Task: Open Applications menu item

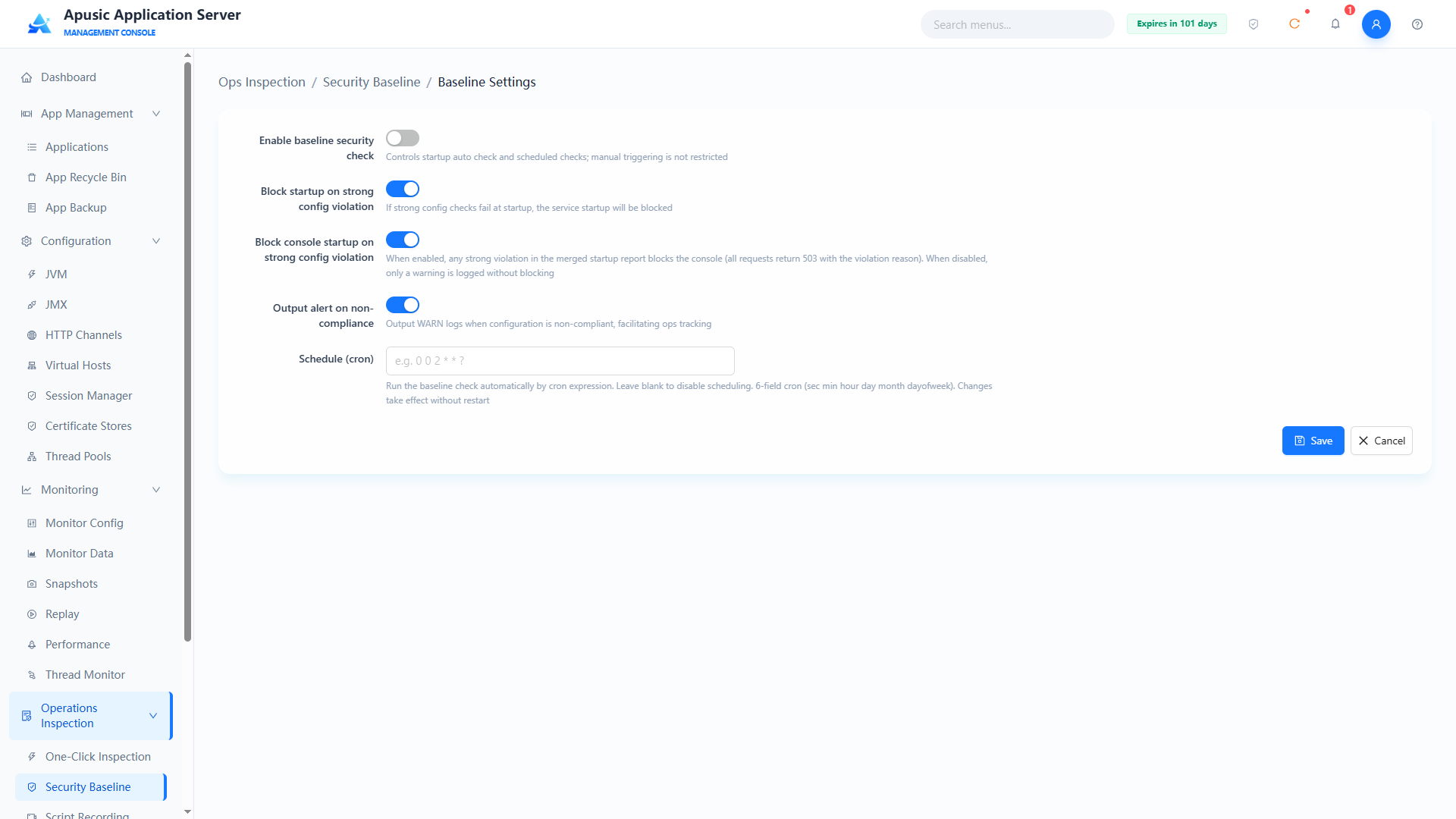Action: tap(91, 147)
